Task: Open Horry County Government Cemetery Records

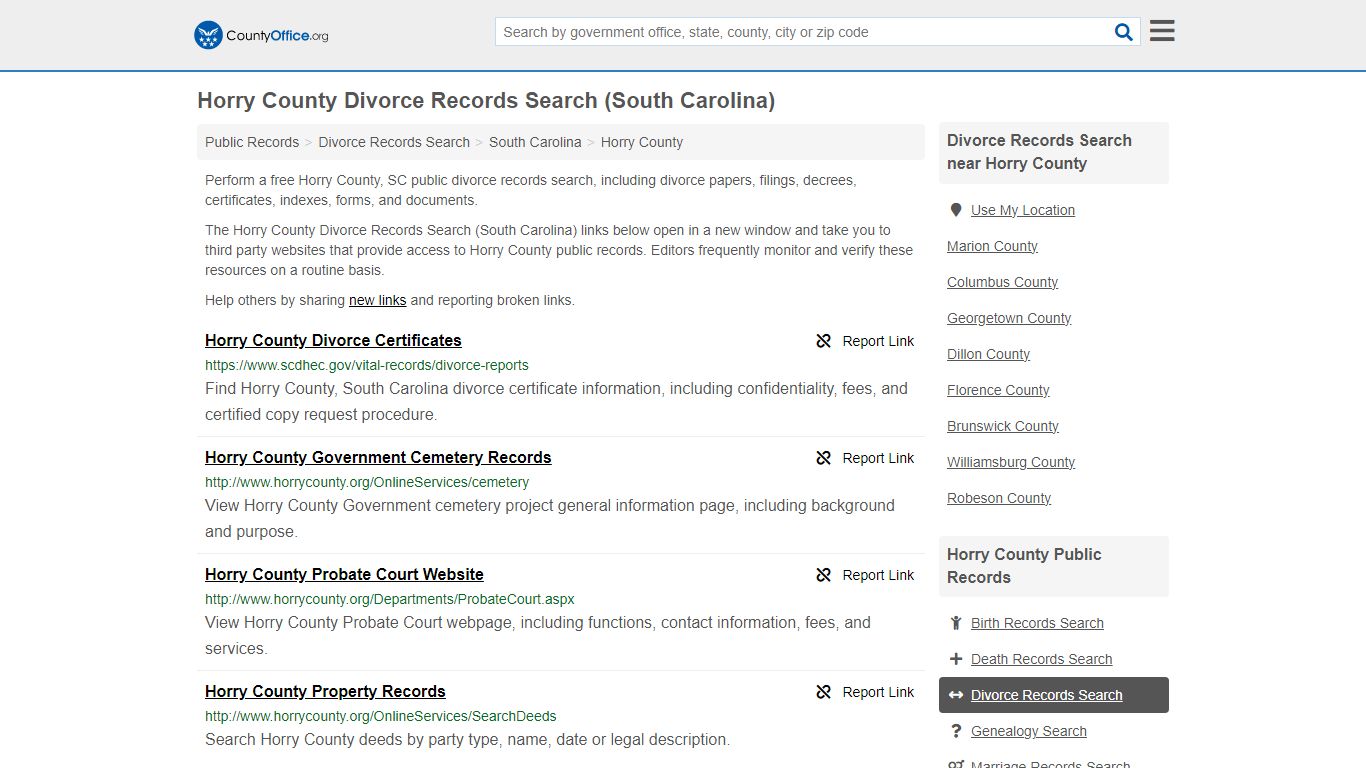Action: coord(378,457)
